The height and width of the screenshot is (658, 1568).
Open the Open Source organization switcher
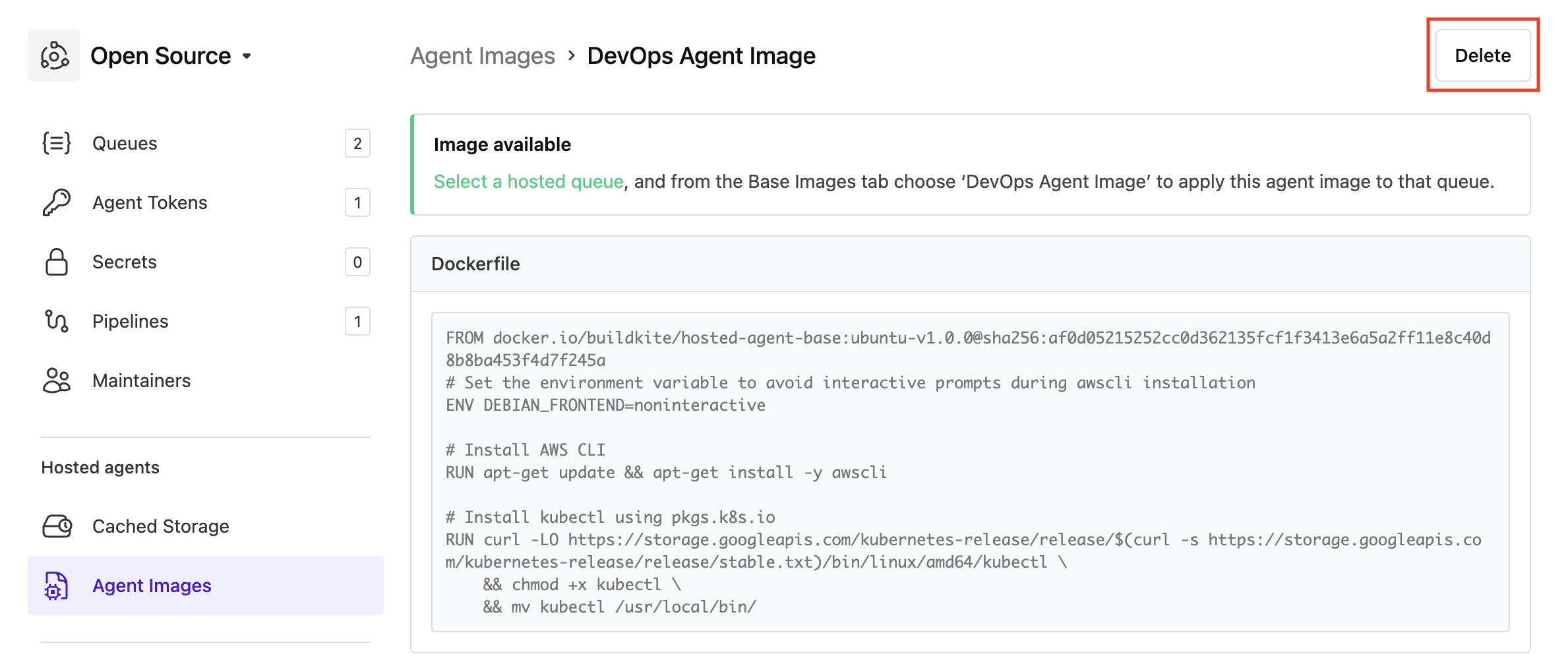[x=246, y=57]
